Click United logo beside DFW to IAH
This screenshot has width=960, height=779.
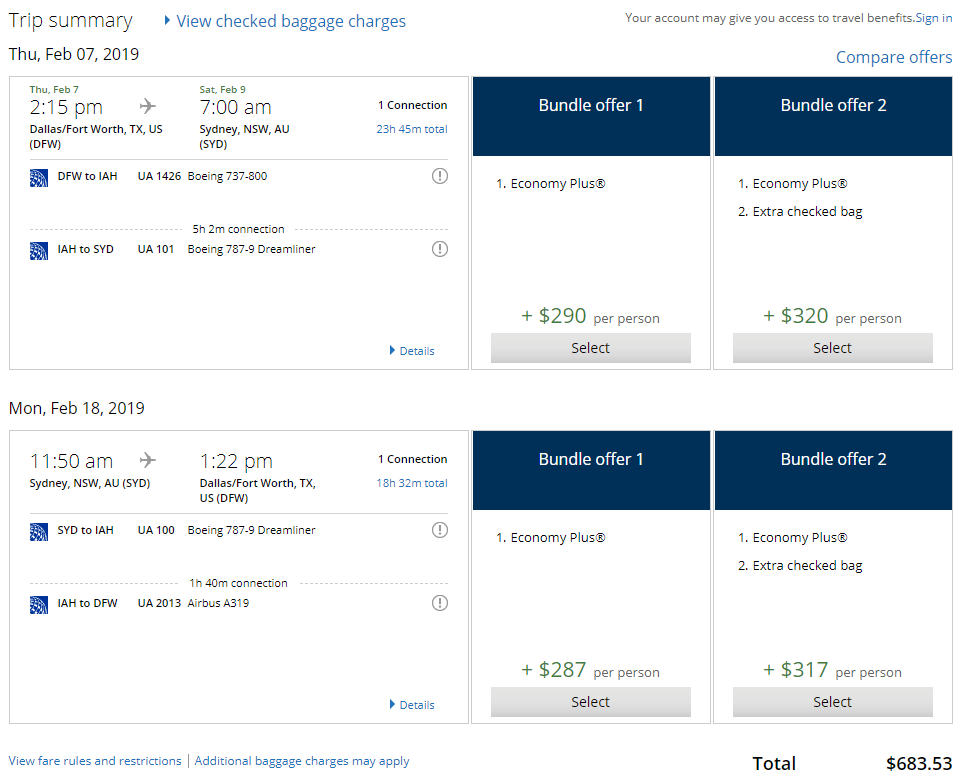tap(39, 177)
